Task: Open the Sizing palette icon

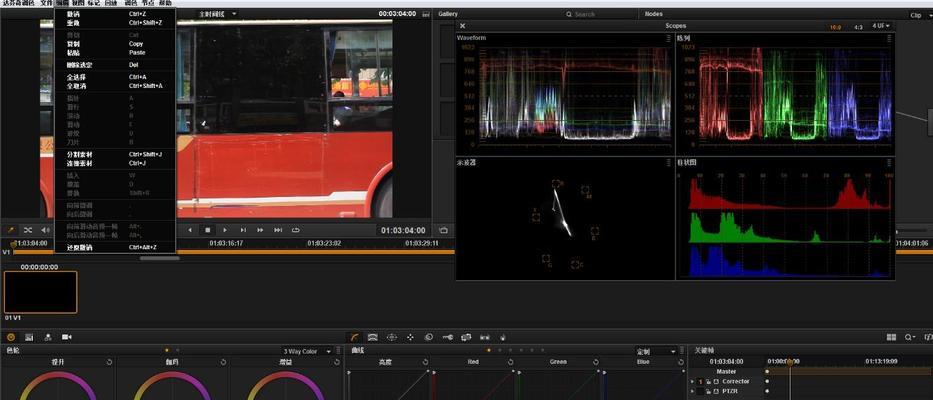Action: (x=466, y=337)
